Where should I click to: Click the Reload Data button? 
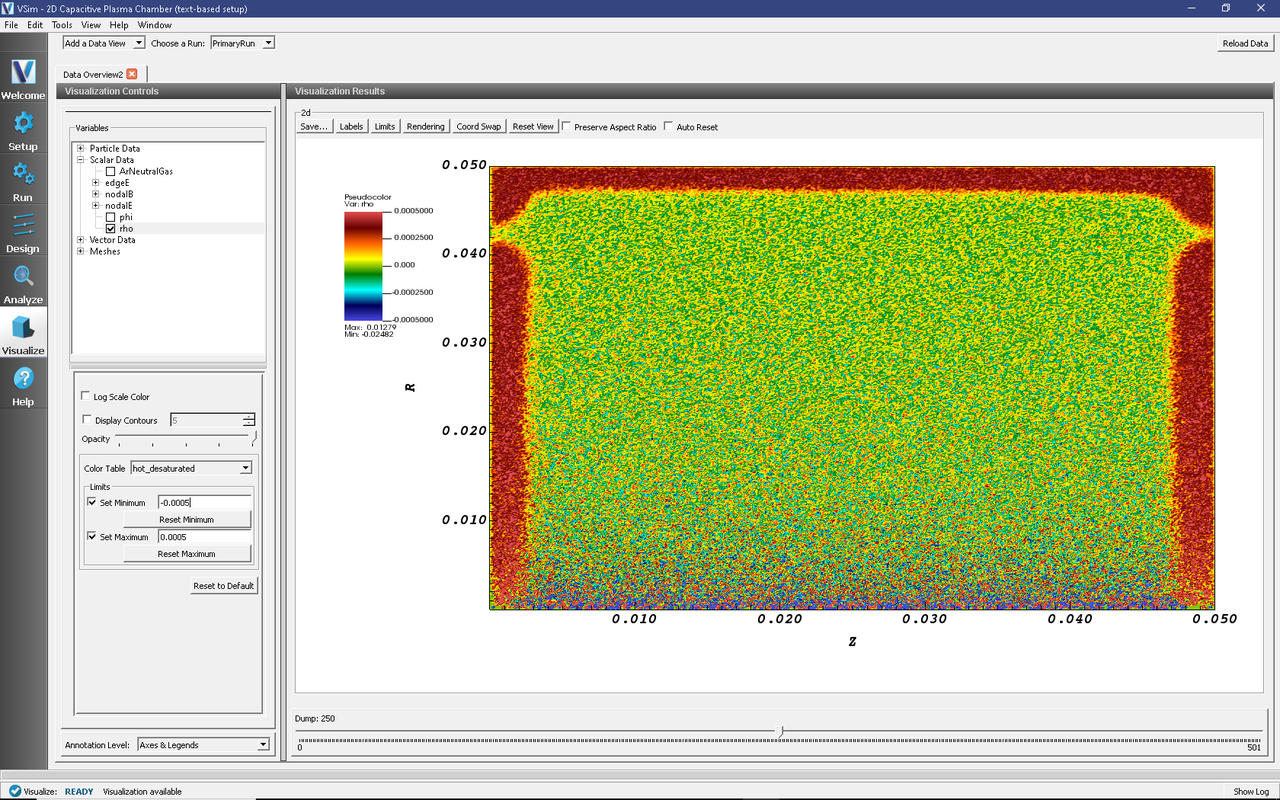[x=1245, y=43]
